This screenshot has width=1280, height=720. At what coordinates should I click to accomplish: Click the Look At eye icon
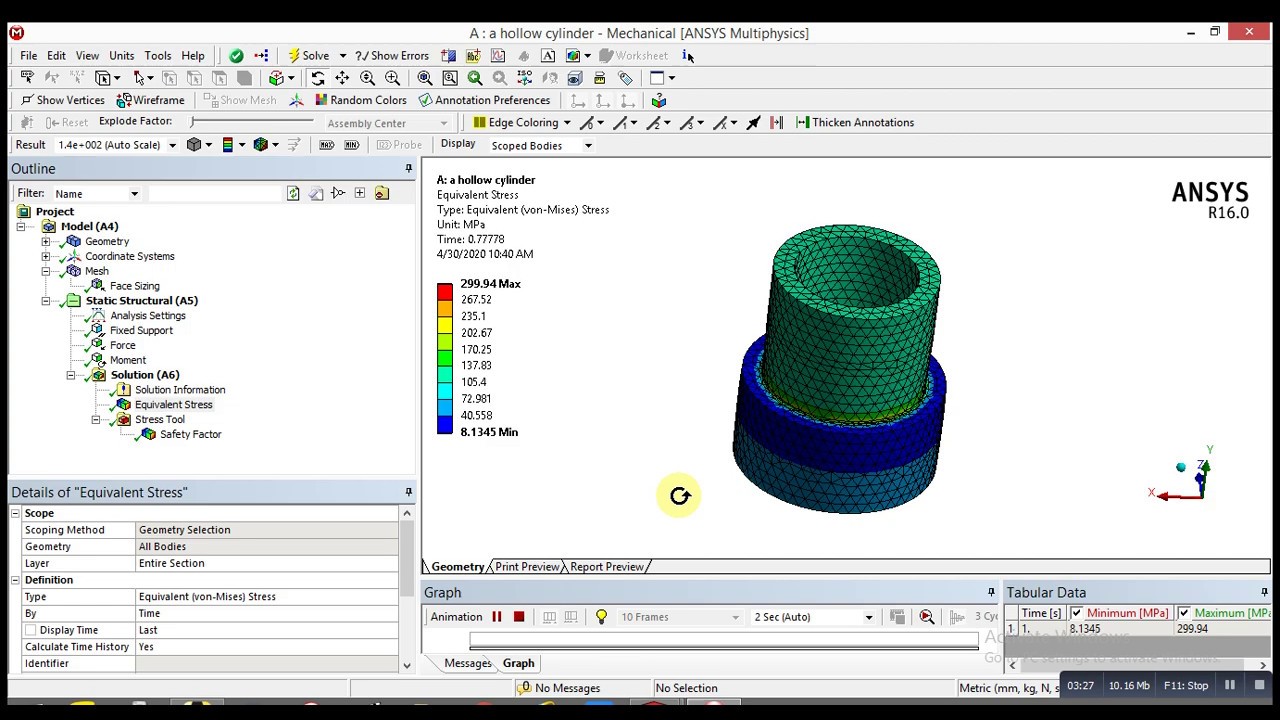coord(575,78)
